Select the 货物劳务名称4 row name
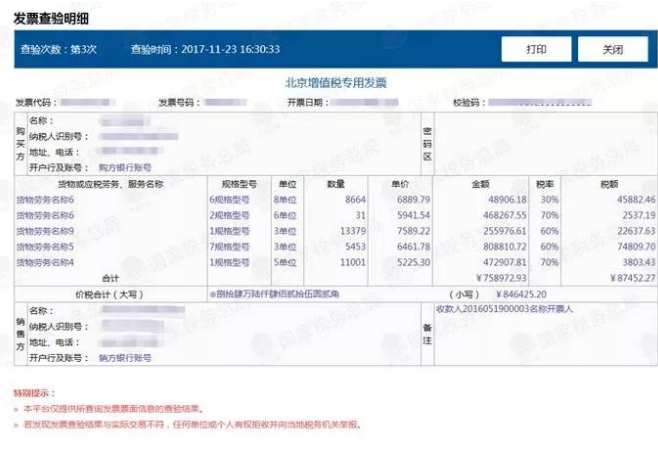 coord(45,263)
